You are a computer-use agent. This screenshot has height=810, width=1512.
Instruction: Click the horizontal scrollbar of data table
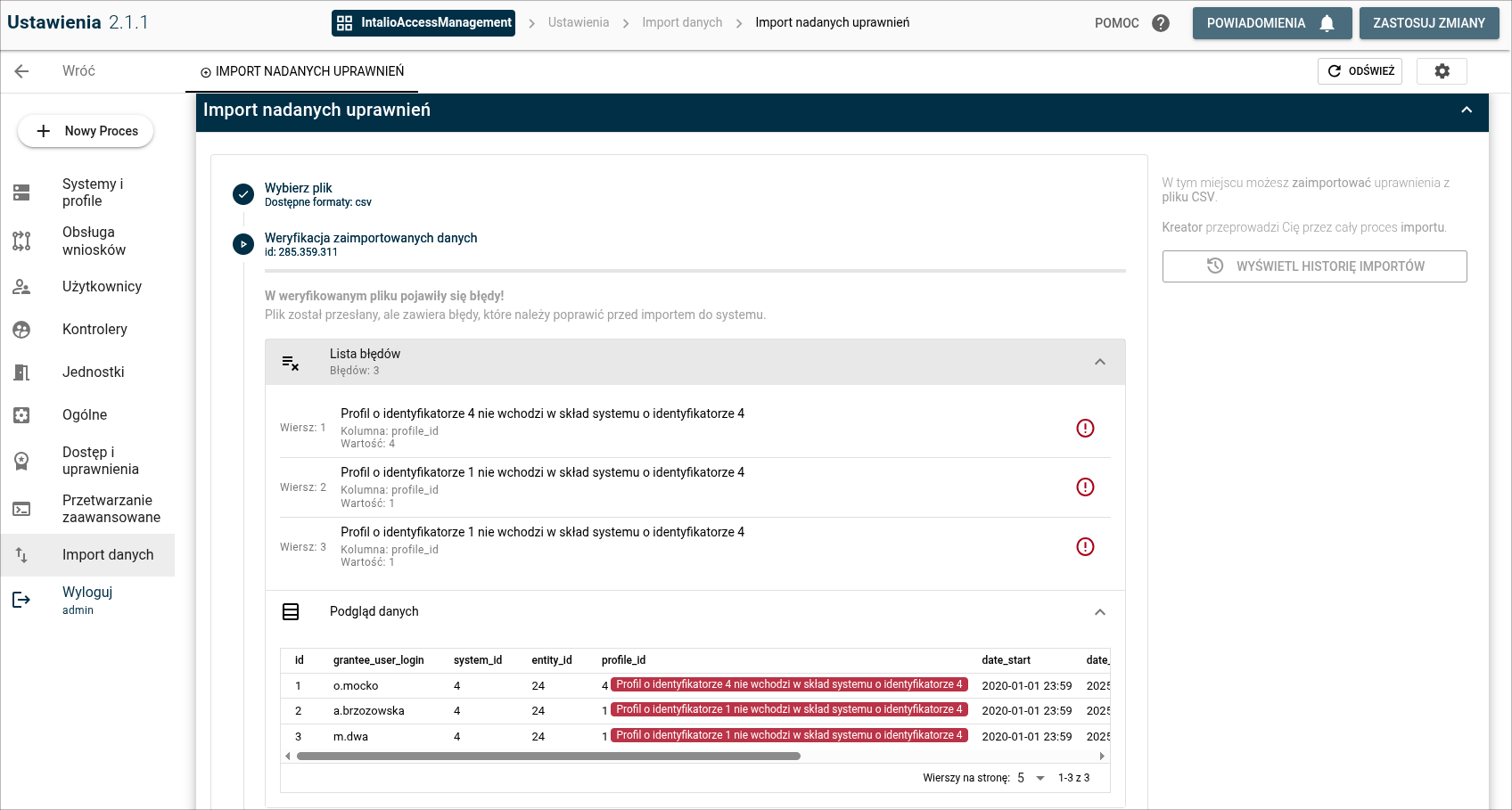548,757
